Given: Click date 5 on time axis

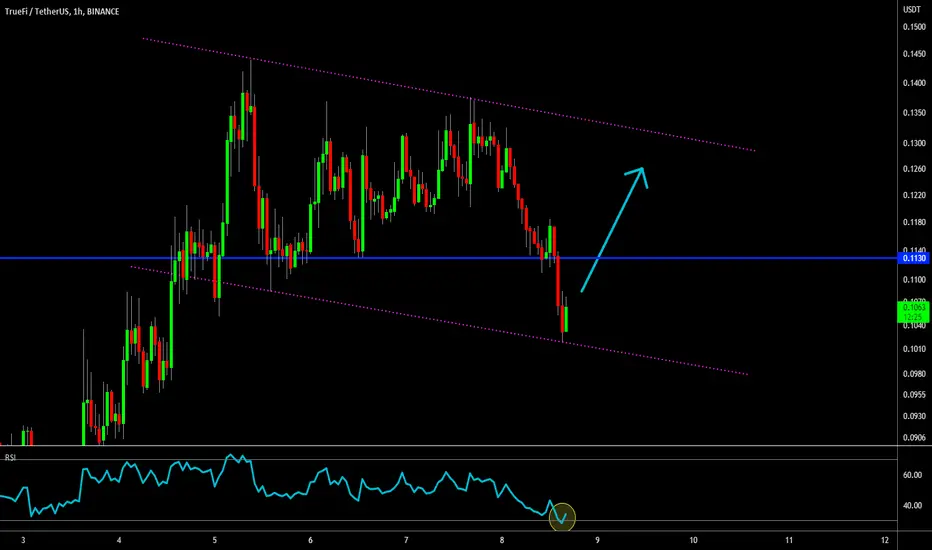Looking at the screenshot, I should 215,540.
